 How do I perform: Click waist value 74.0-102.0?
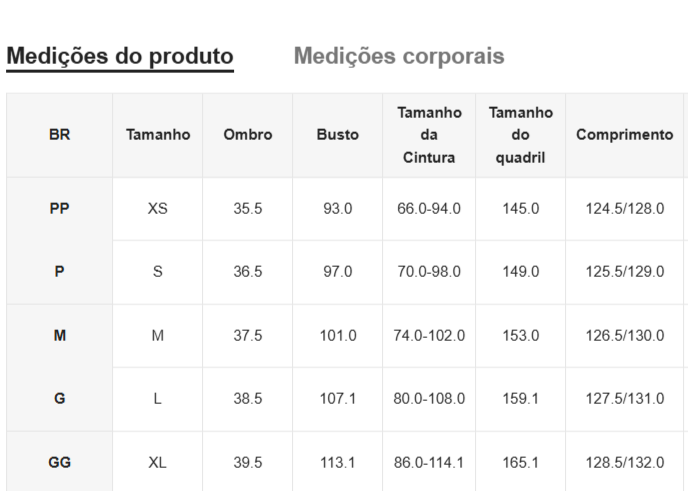(x=429, y=336)
